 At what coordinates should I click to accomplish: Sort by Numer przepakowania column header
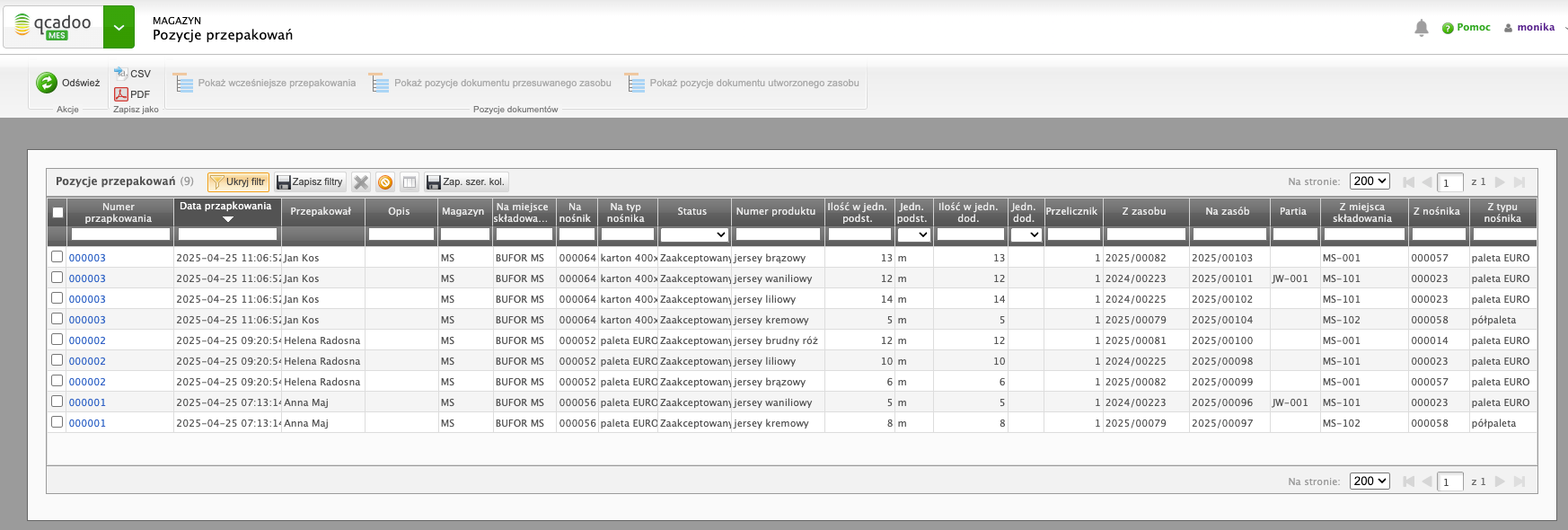[x=119, y=212]
